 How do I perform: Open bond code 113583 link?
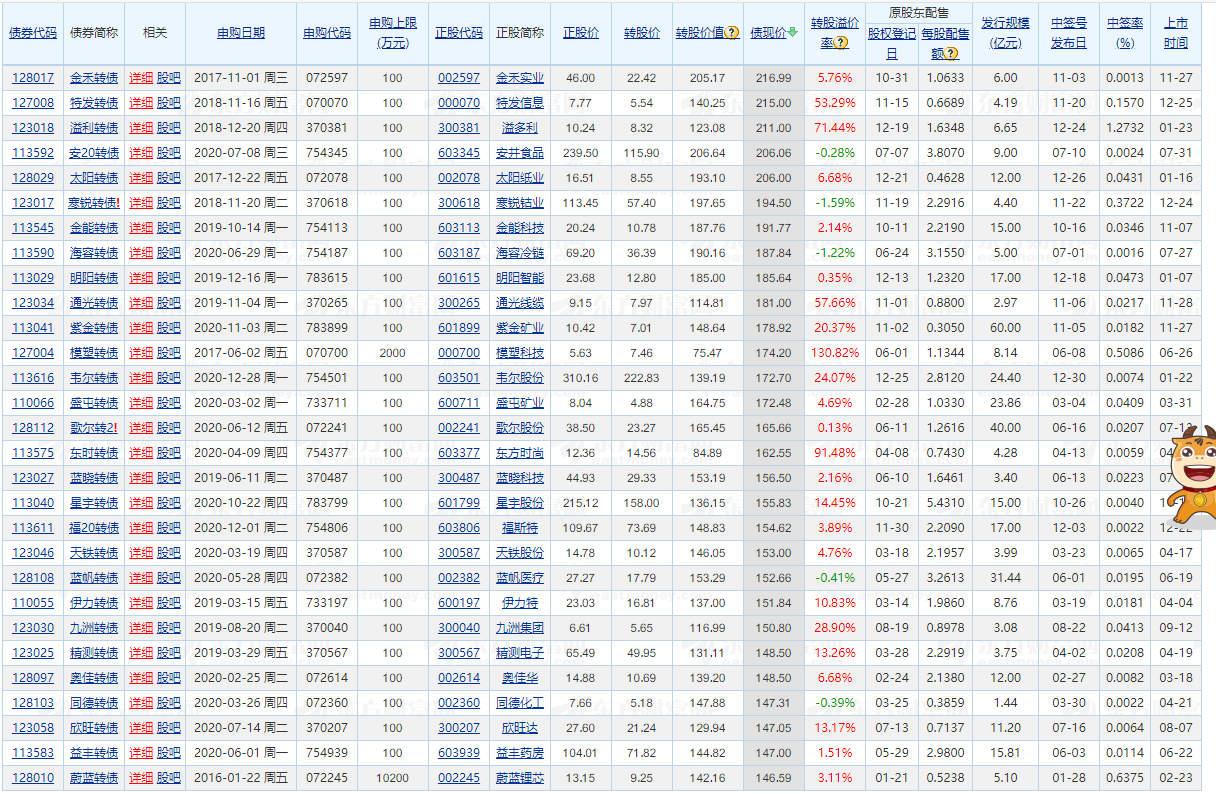pyautogui.click(x=33, y=753)
